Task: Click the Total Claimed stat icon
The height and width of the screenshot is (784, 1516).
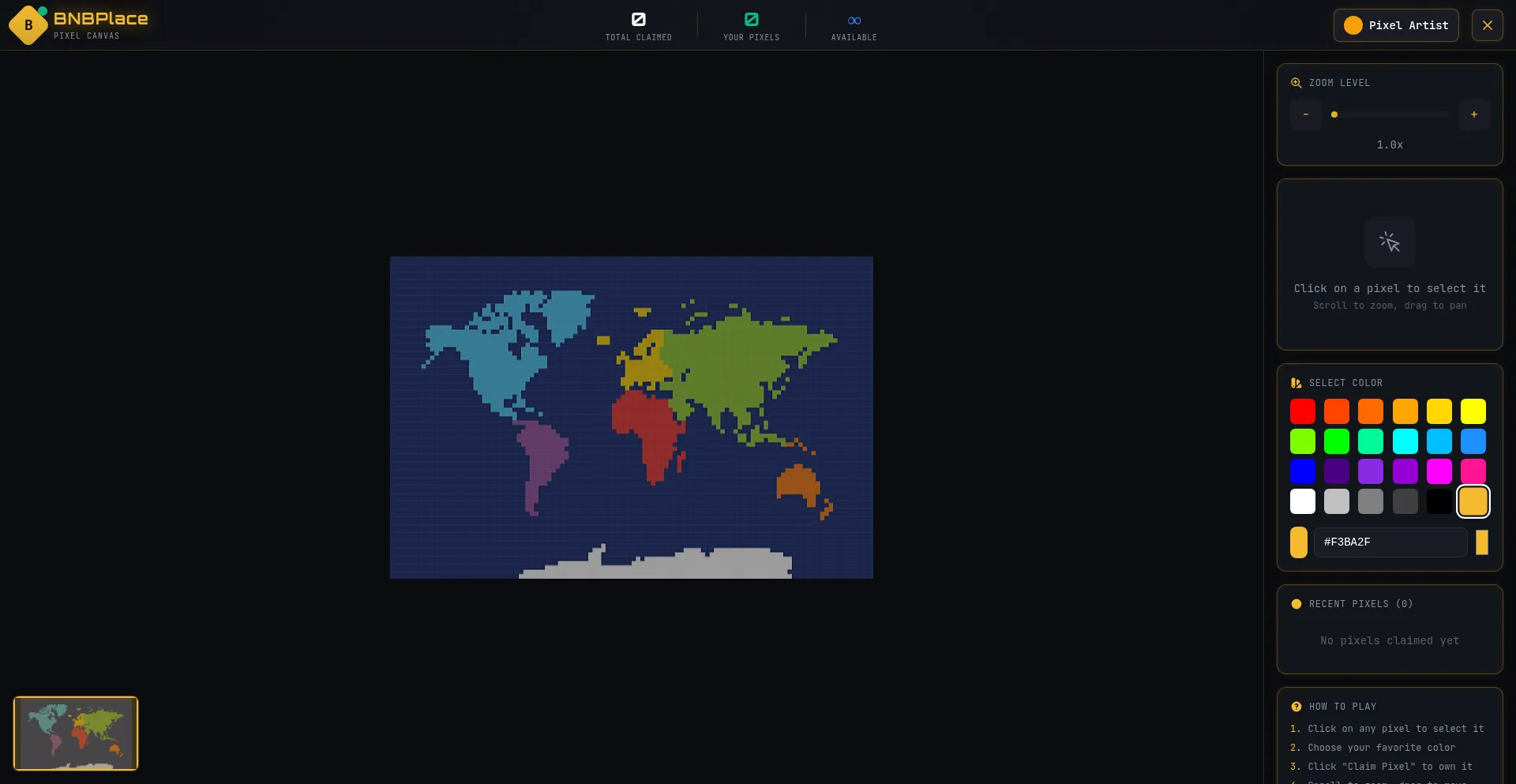Action: point(638,20)
